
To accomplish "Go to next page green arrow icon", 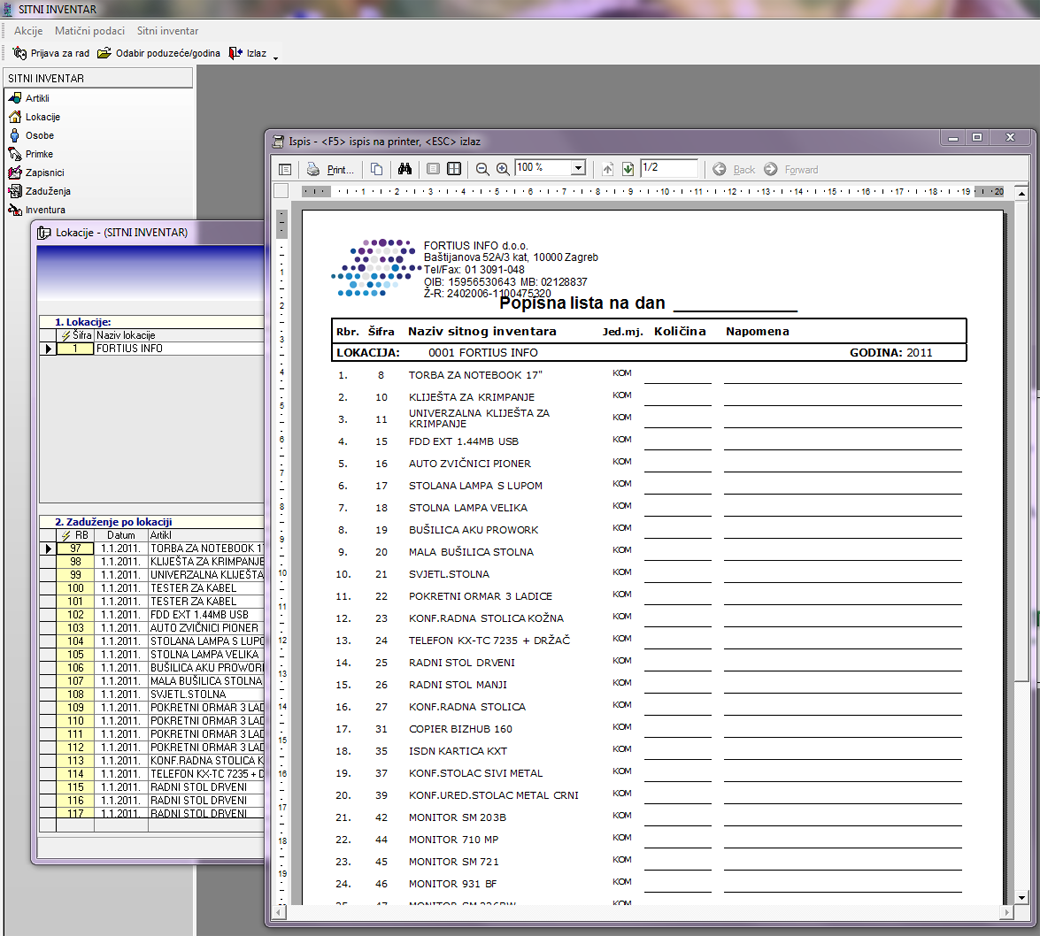I will pos(628,169).
